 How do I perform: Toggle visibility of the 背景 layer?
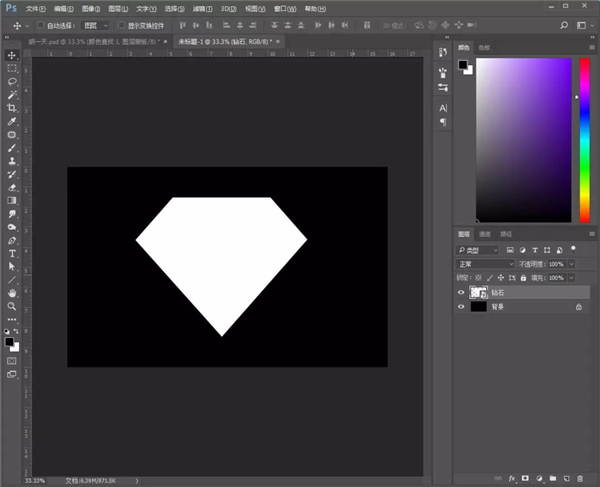pos(461,307)
